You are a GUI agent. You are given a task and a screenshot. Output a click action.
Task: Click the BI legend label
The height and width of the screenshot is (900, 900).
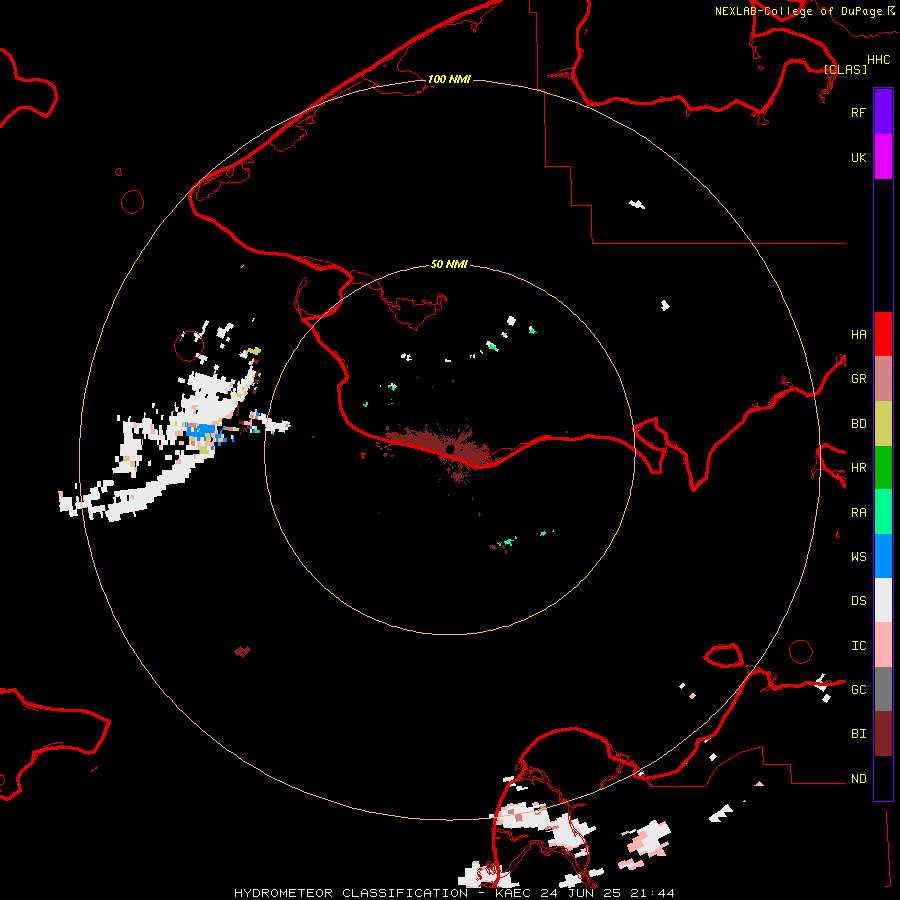(x=858, y=734)
